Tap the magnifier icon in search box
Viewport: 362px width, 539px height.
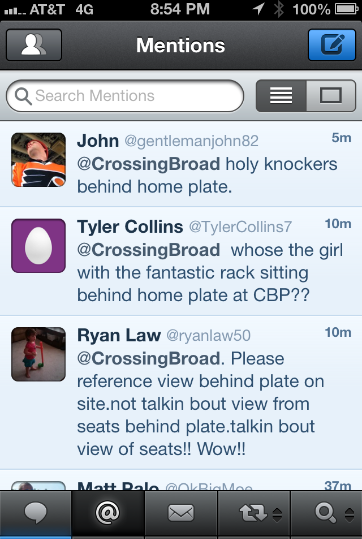pos(23,96)
